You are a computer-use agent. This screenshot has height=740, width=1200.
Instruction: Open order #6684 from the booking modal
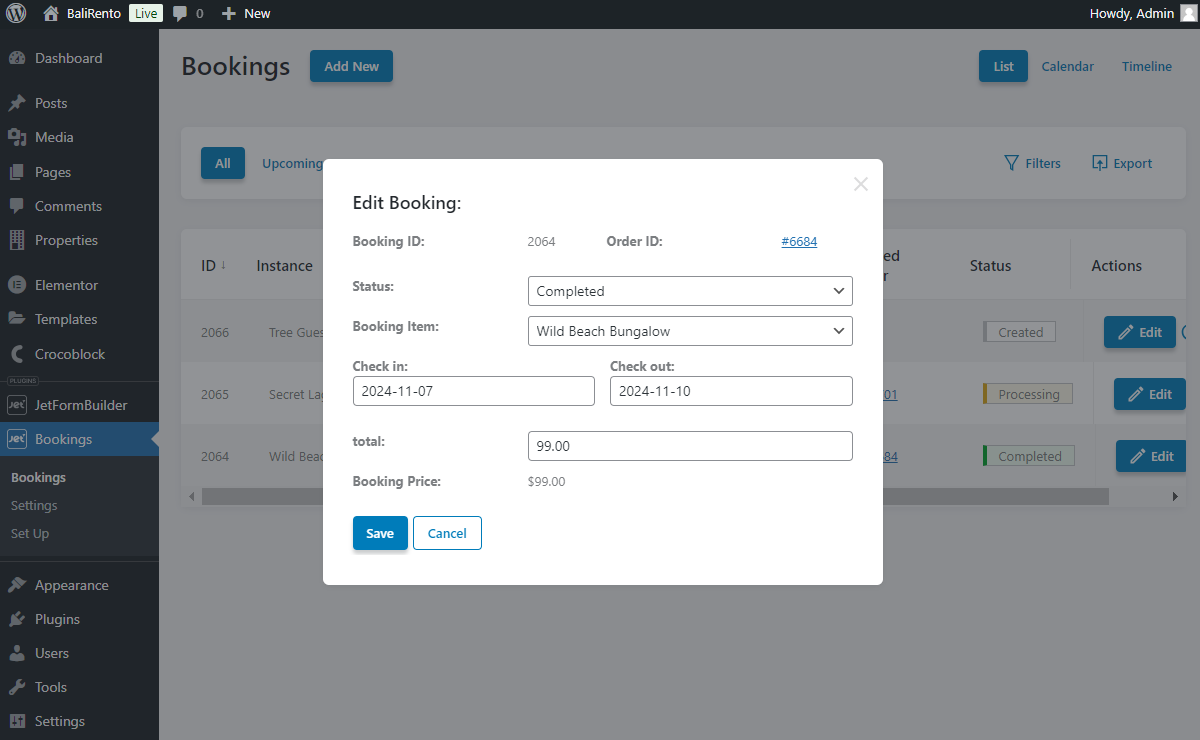(799, 241)
